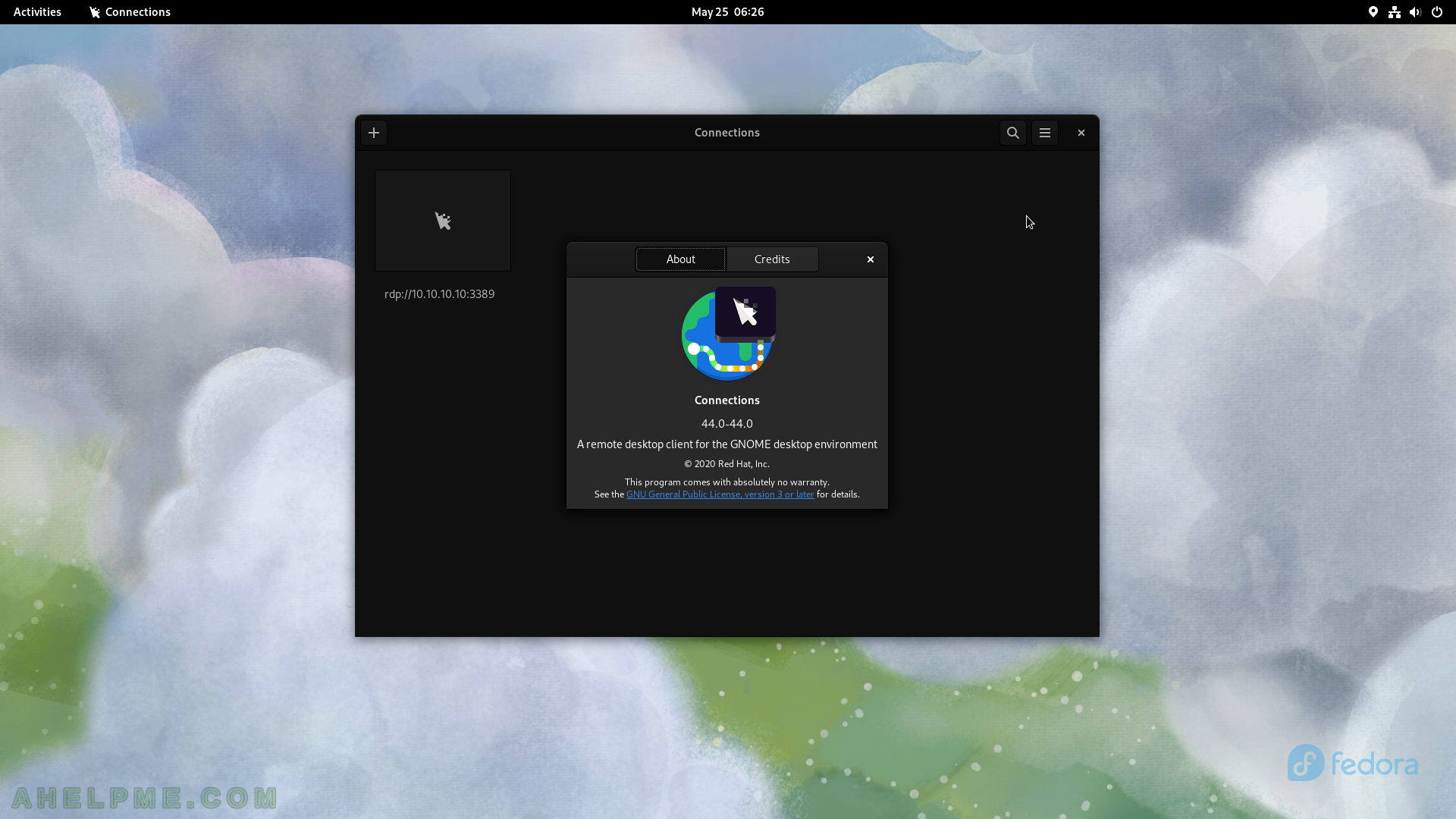1456x819 pixels.
Task: Click the Connections name in About dialog
Action: pos(726,400)
